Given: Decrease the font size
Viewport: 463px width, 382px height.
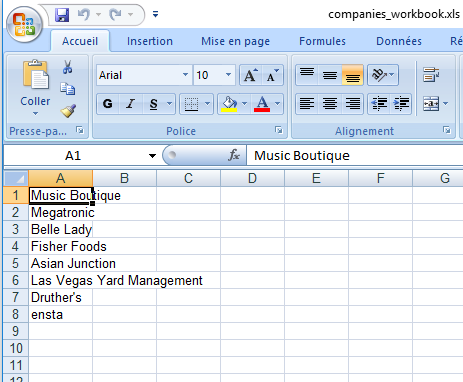Looking at the screenshot, I should pyautogui.click(x=273, y=75).
